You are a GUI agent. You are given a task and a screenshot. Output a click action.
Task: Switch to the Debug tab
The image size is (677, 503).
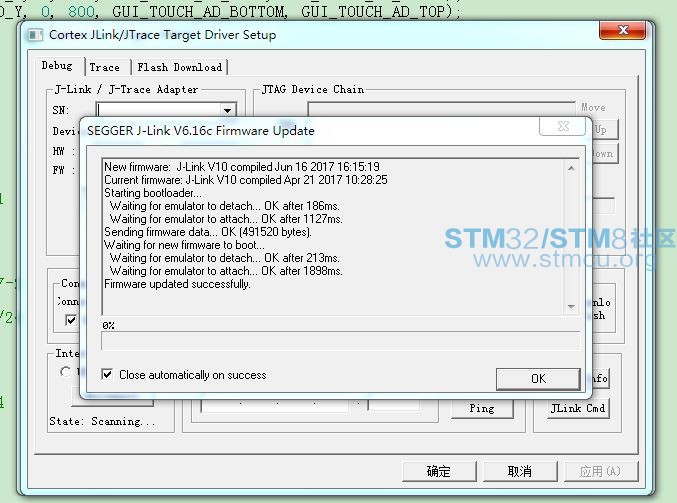click(57, 66)
